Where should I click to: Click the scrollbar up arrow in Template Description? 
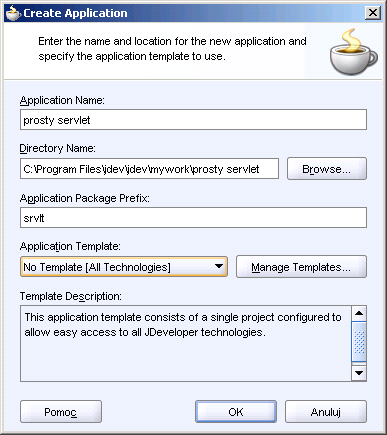coord(359,313)
